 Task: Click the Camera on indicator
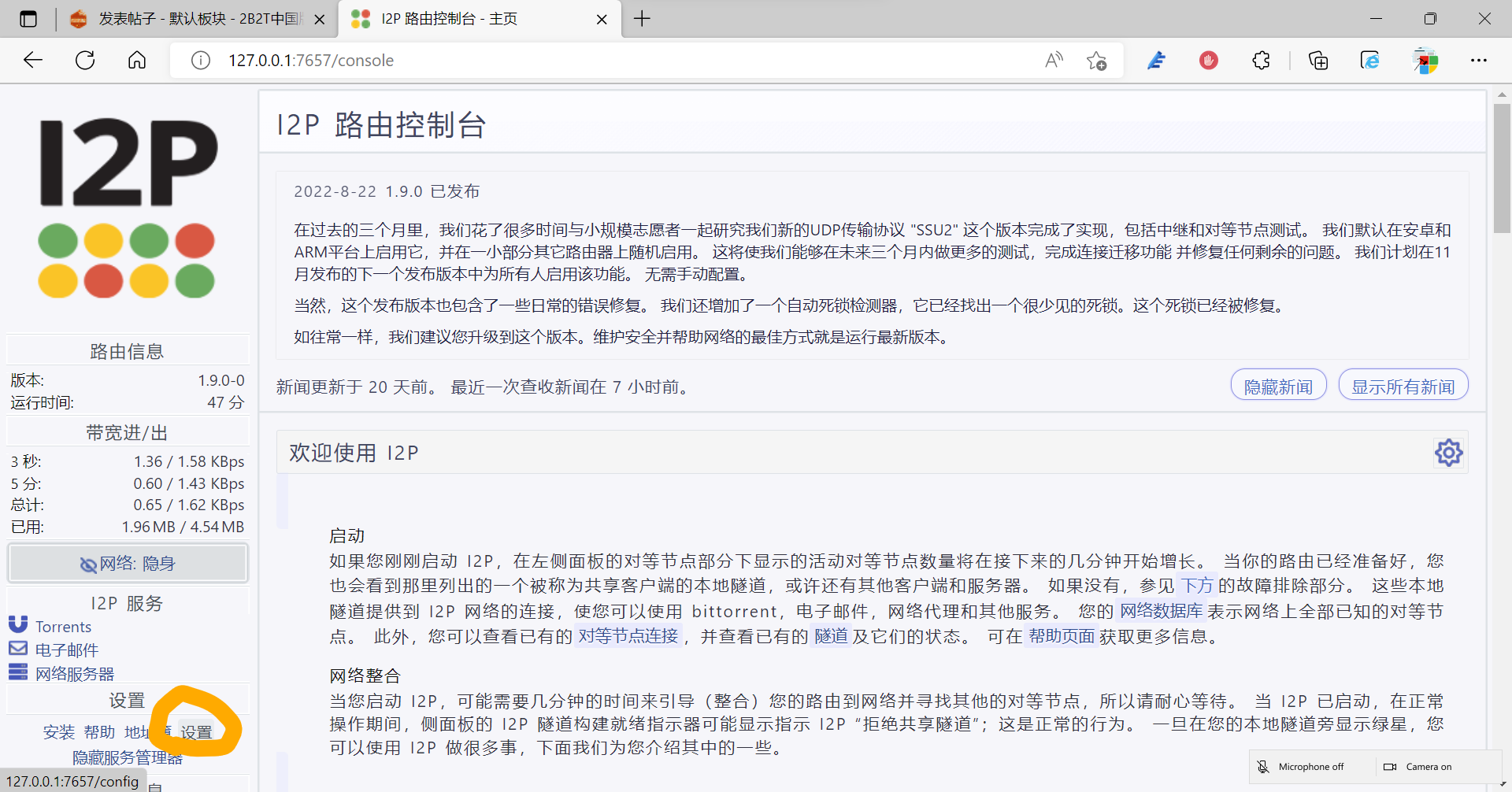tap(1417, 767)
